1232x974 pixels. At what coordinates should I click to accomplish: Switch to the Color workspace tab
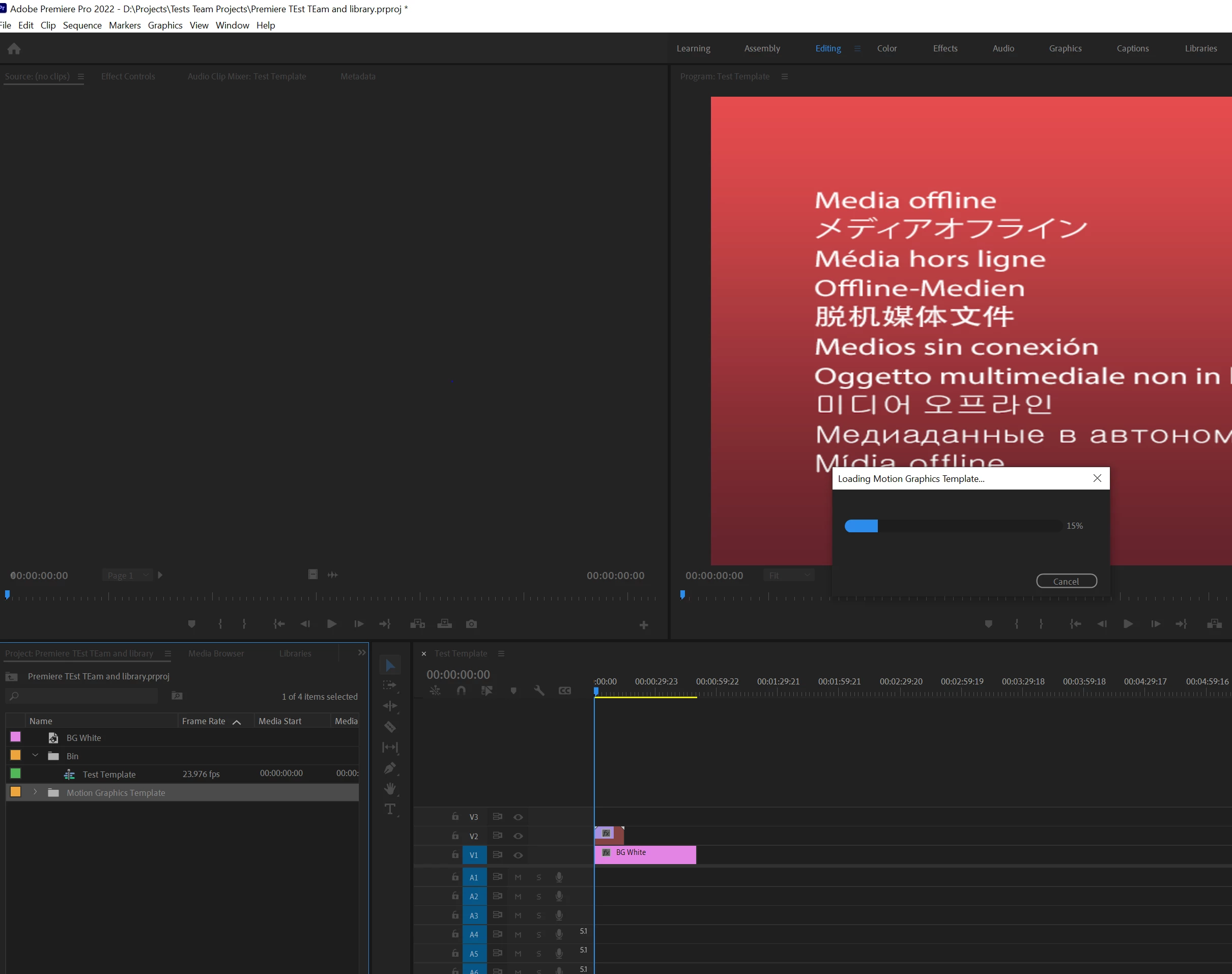(886, 48)
